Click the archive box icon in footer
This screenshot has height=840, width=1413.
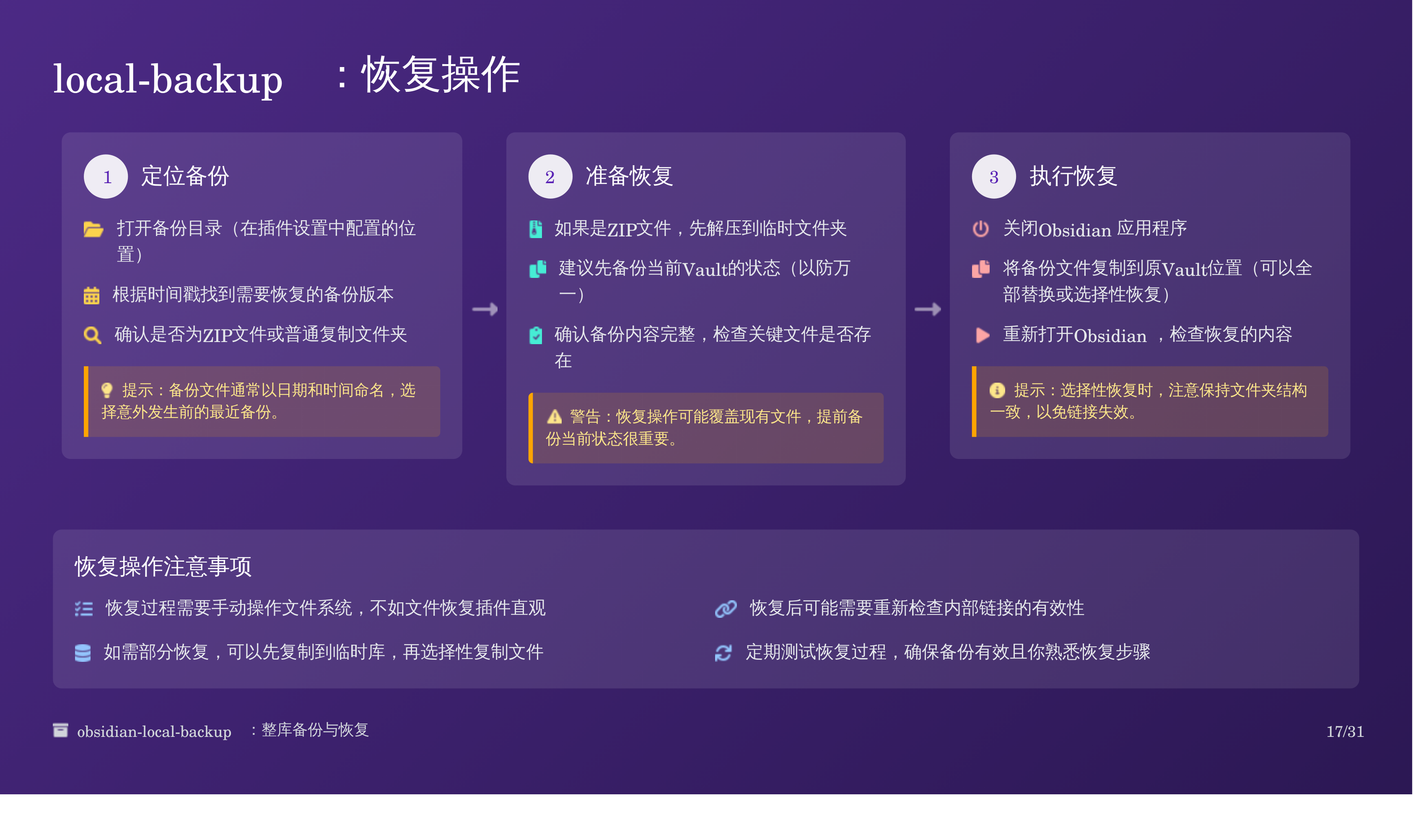click(x=60, y=730)
